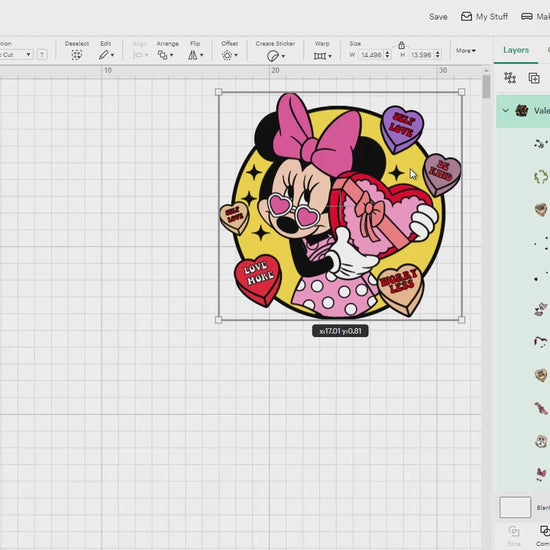Open the Offset dropdown arrow
This screenshot has width=550, height=550.
(236, 55)
